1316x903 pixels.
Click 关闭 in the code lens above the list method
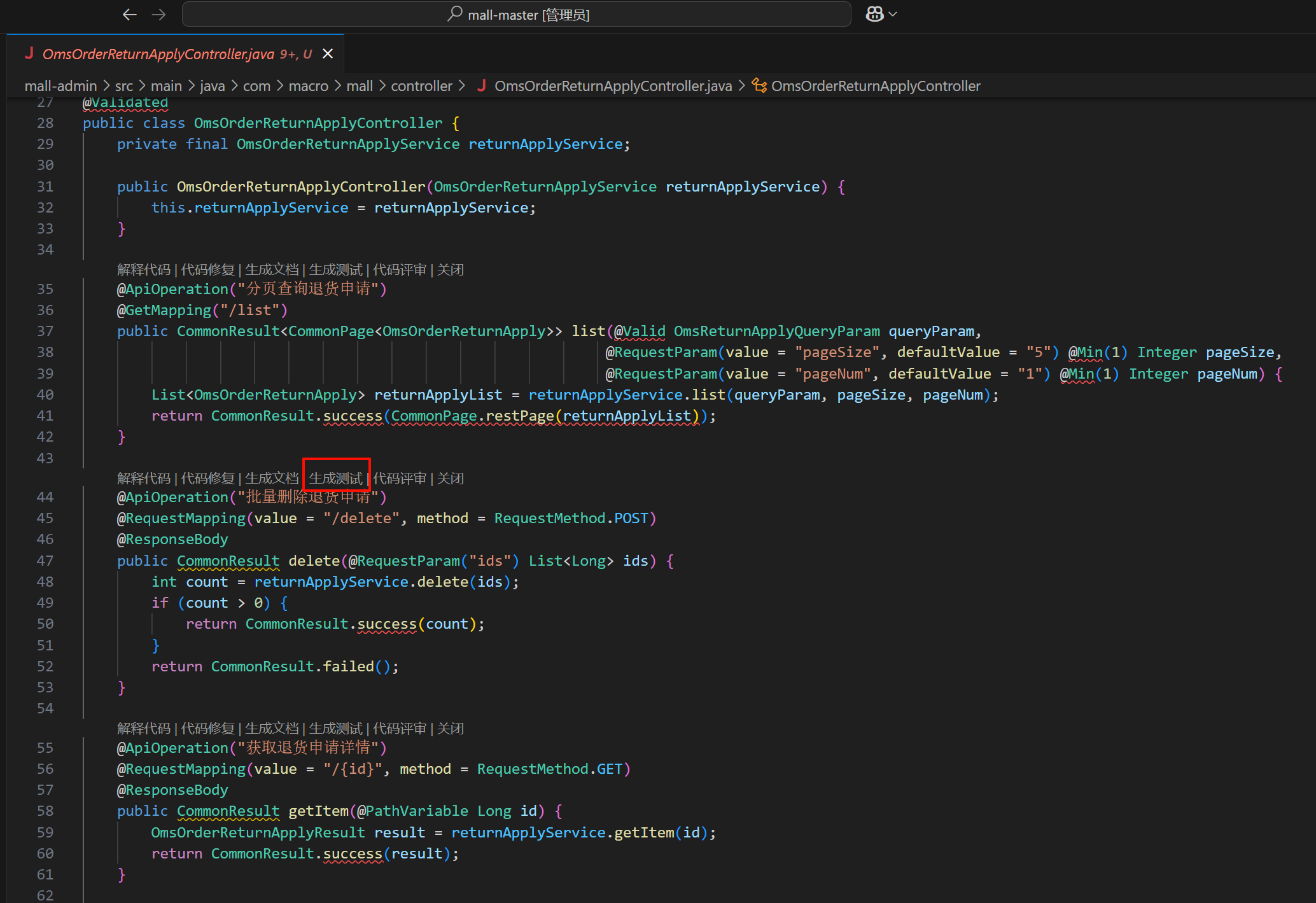(x=450, y=270)
